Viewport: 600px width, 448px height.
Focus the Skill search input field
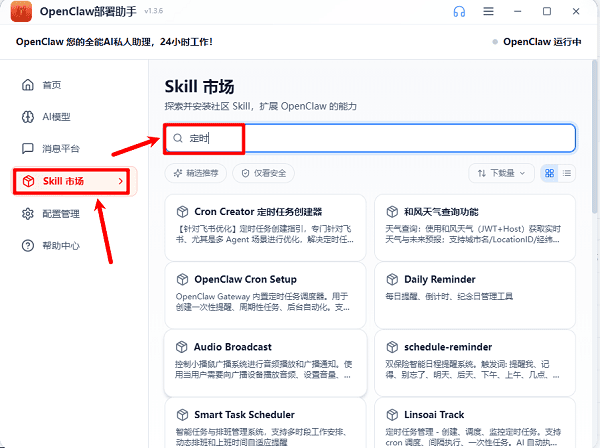coord(370,138)
